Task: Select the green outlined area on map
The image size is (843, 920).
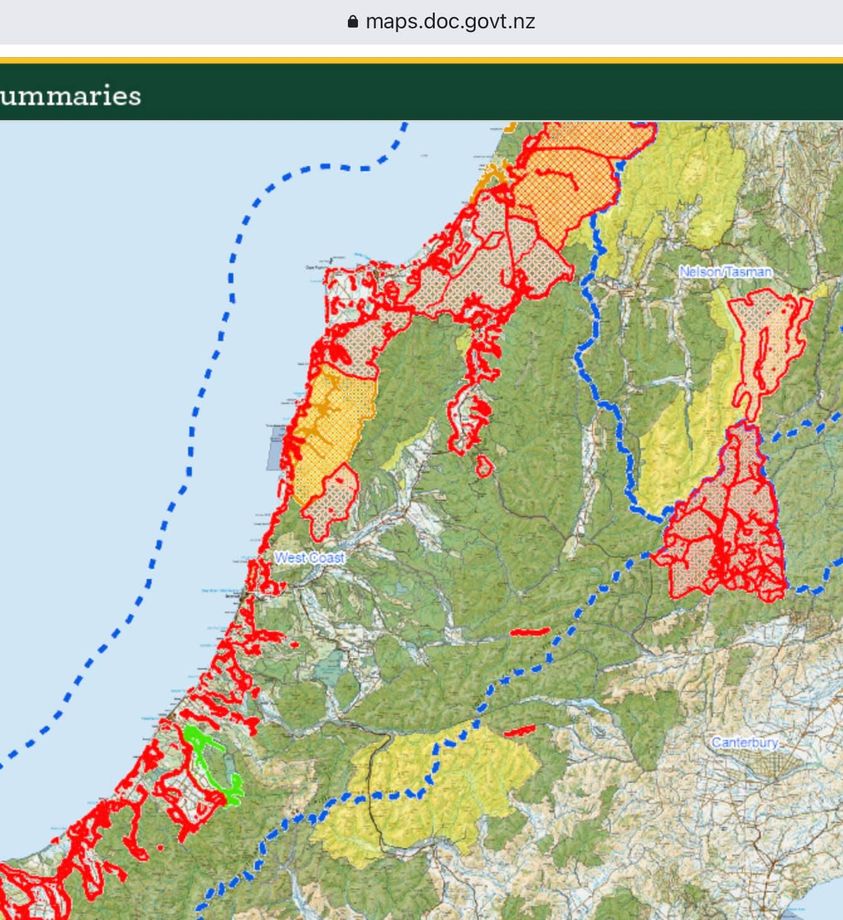Action: click(x=210, y=762)
